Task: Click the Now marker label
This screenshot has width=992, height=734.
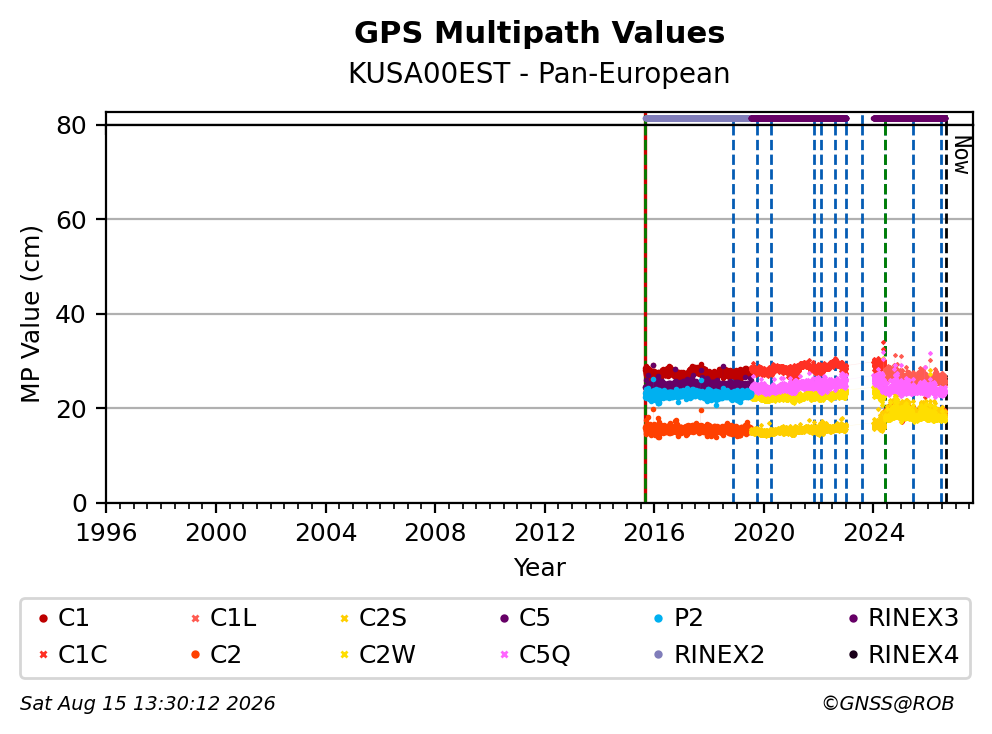Action: click(962, 156)
